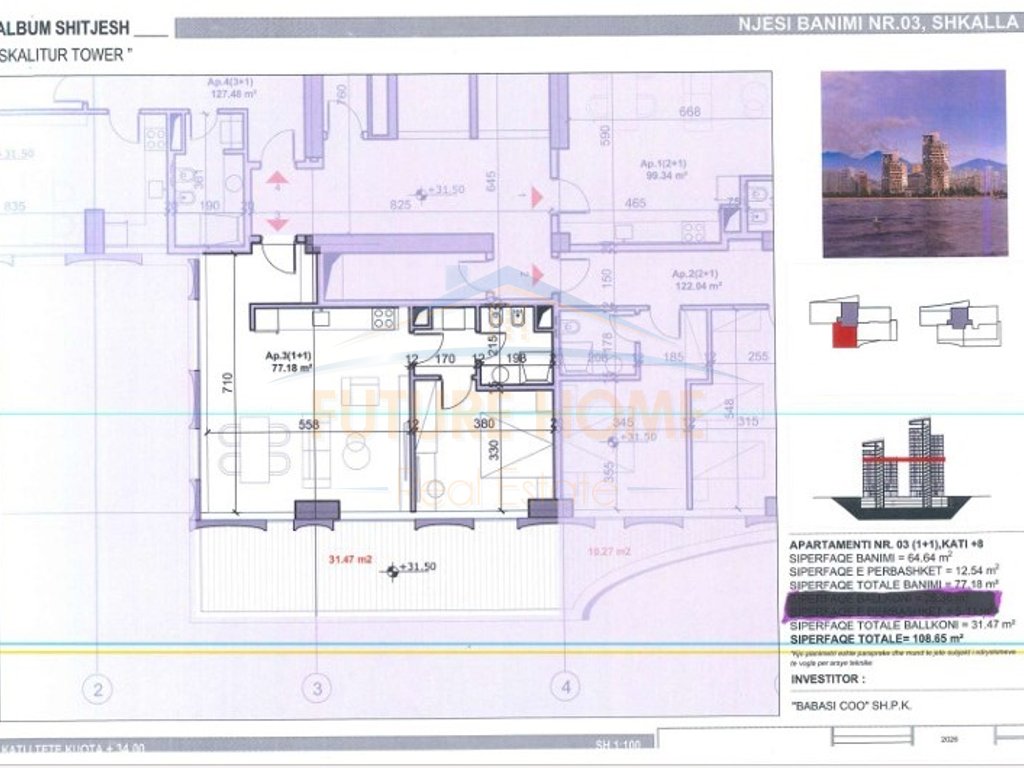Click 'SIPERFAQE BANIMI = 64.64 m²' line
This screenshot has width=1024, height=768.
[x=871, y=558]
